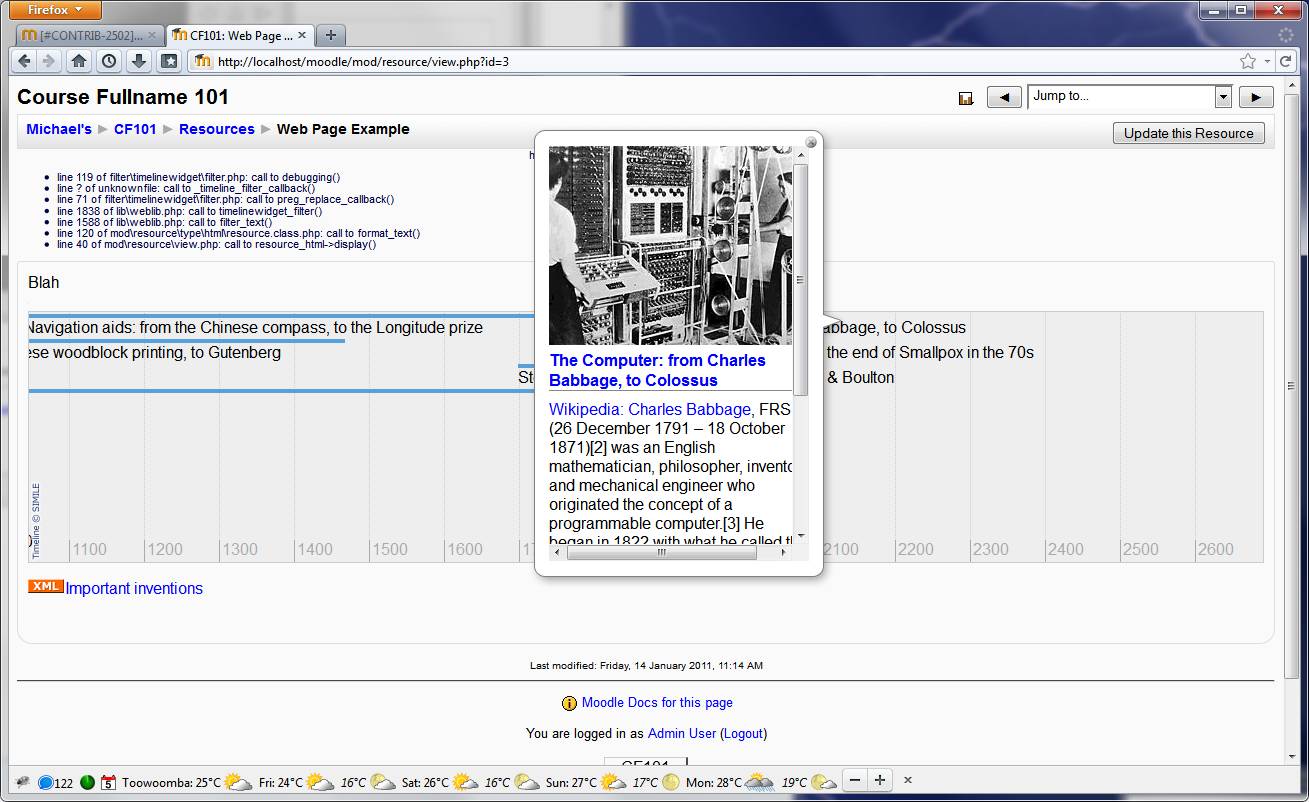Open the Firefox application menu
This screenshot has height=802, width=1309.
(x=56, y=10)
